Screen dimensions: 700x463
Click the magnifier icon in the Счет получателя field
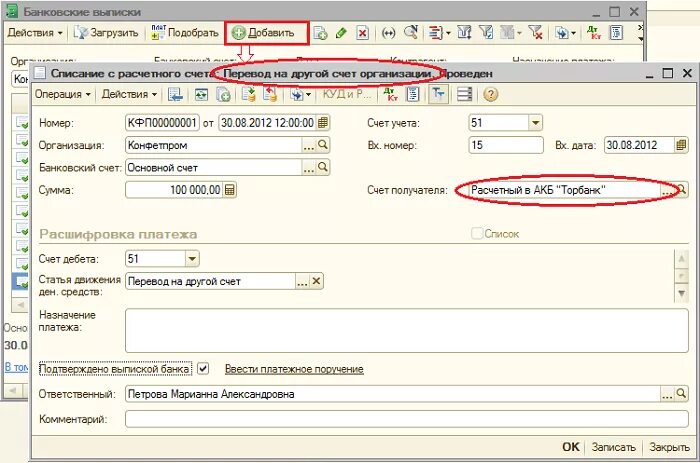(x=682, y=190)
